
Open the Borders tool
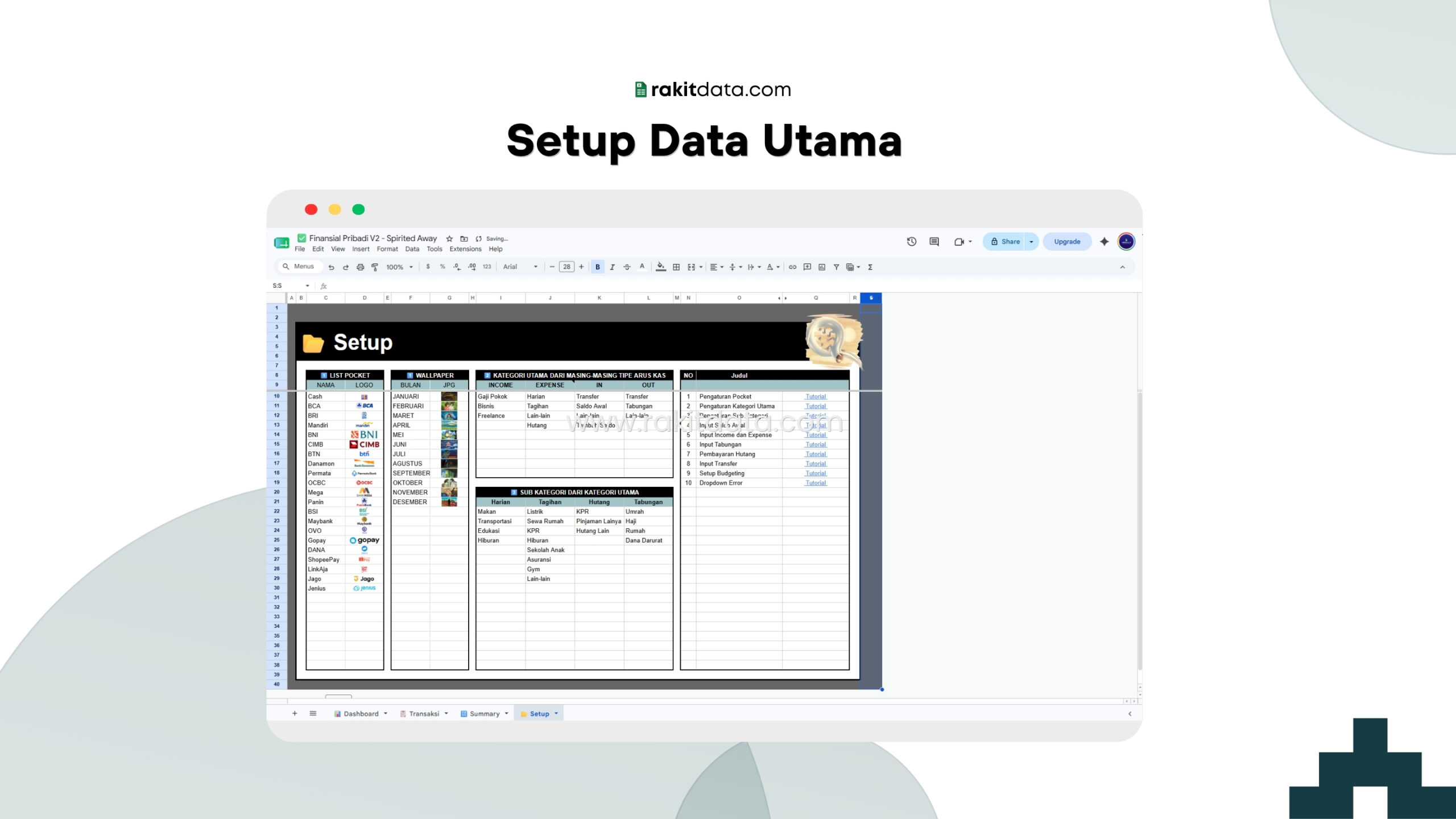click(x=676, y=267)
